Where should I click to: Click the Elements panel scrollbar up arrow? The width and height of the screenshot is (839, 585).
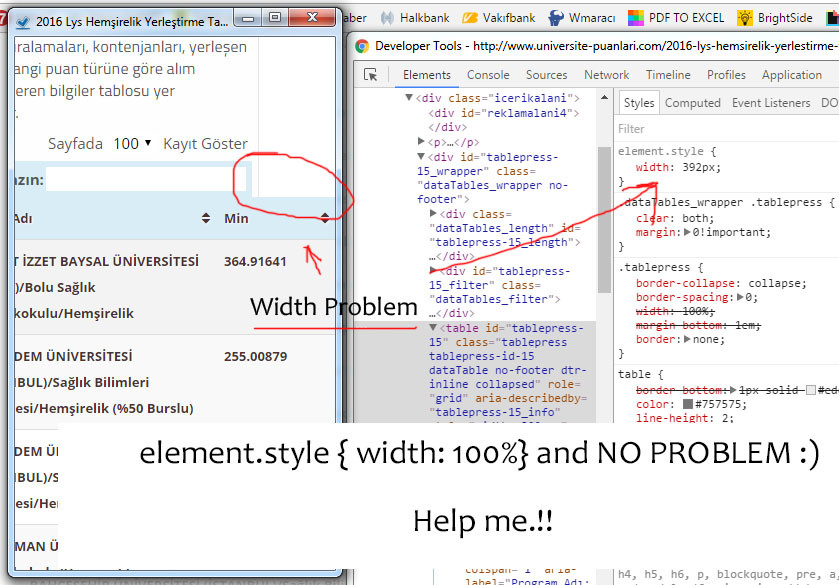(605, 97)
